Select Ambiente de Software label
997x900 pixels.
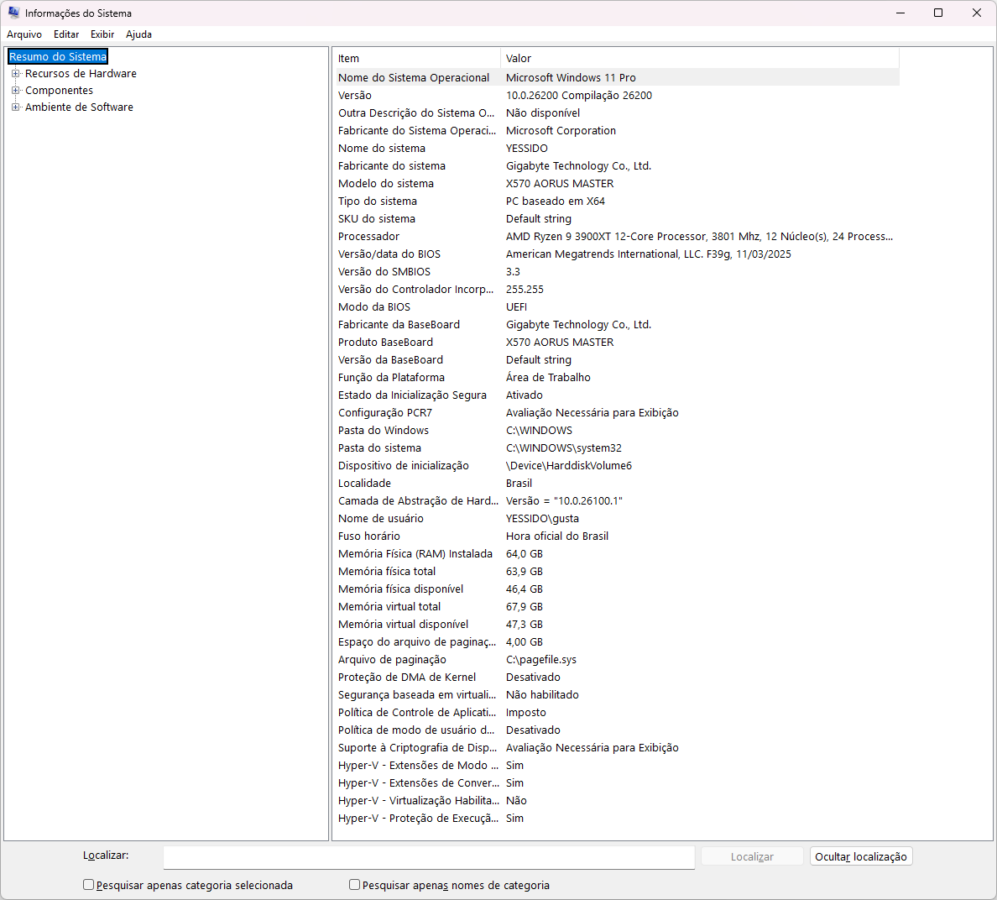coord(79,107)
